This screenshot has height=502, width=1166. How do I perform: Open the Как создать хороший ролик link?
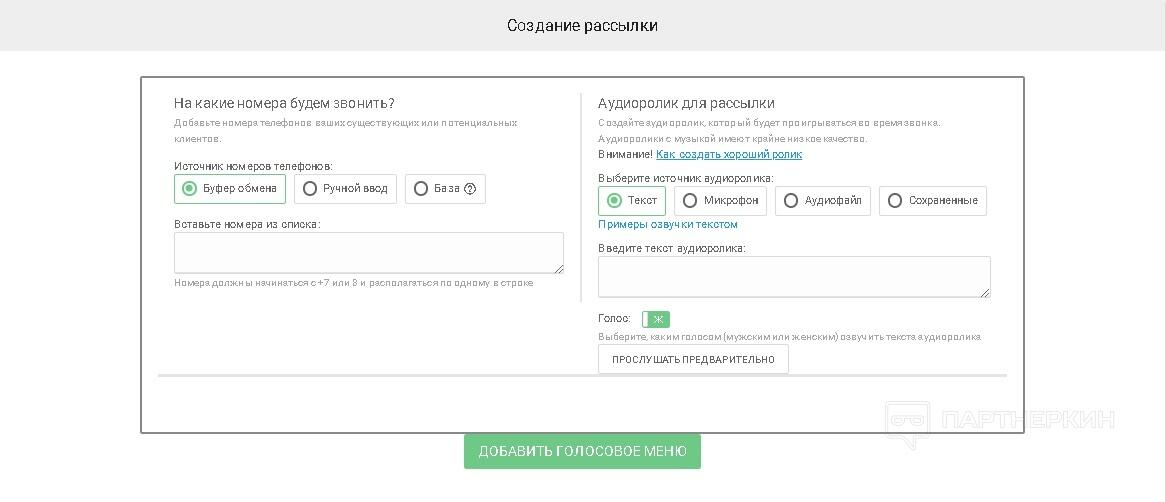(x=729, y=155)
